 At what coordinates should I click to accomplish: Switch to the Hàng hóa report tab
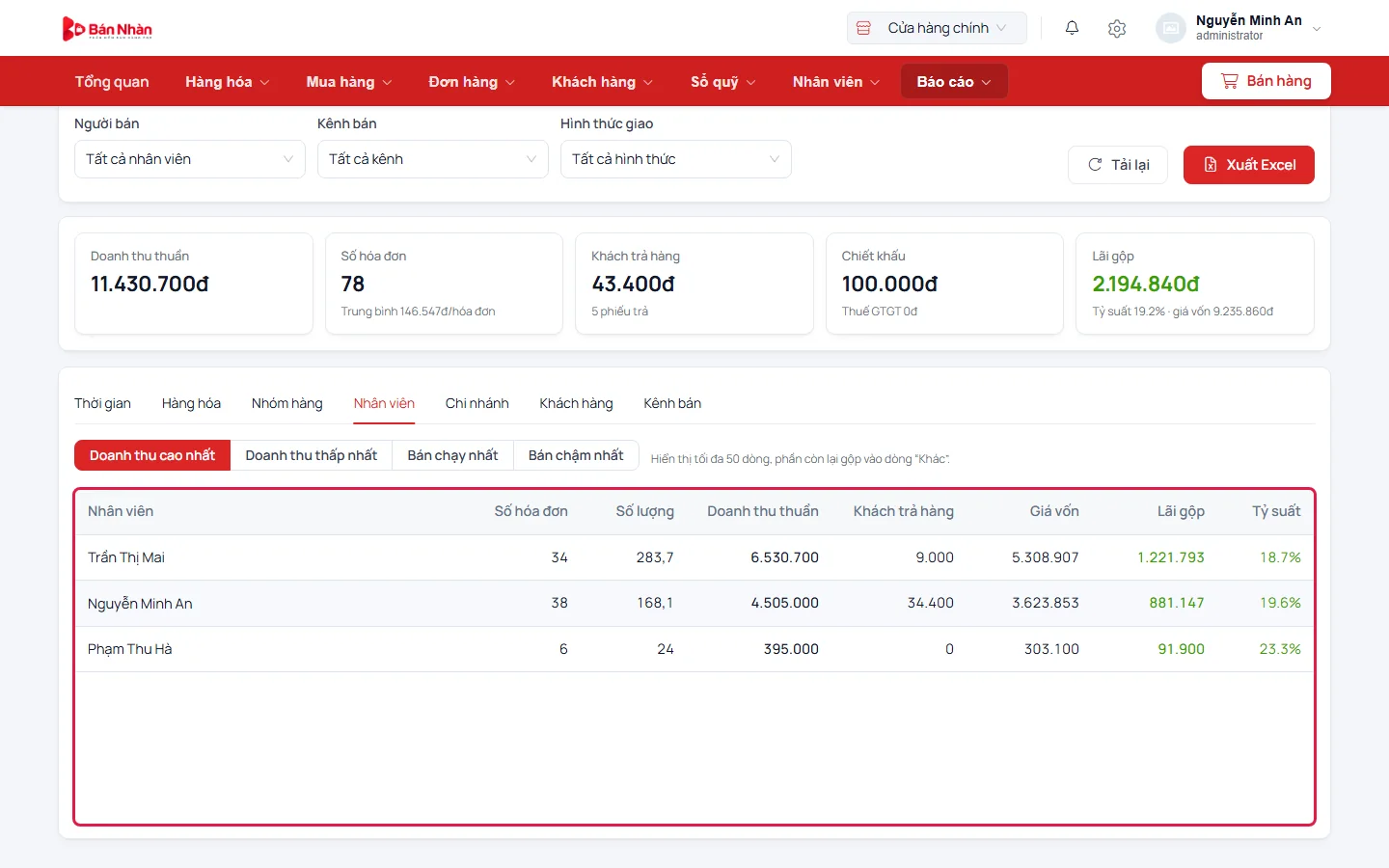pos(191,403)
